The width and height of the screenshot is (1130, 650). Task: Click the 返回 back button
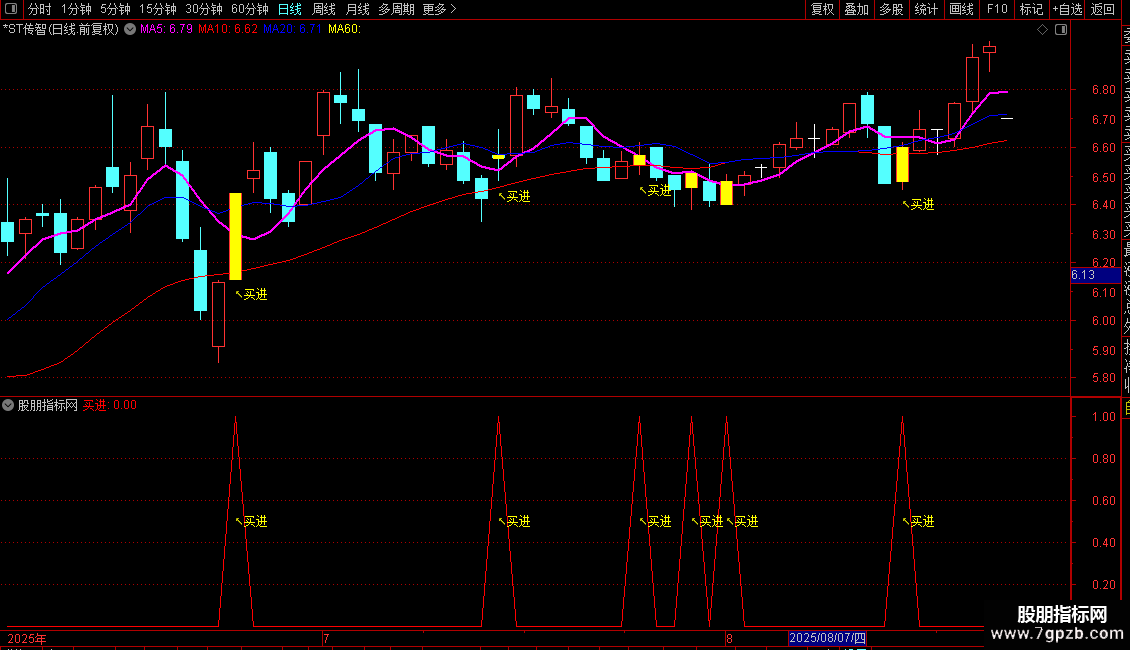pos(1103,9)
